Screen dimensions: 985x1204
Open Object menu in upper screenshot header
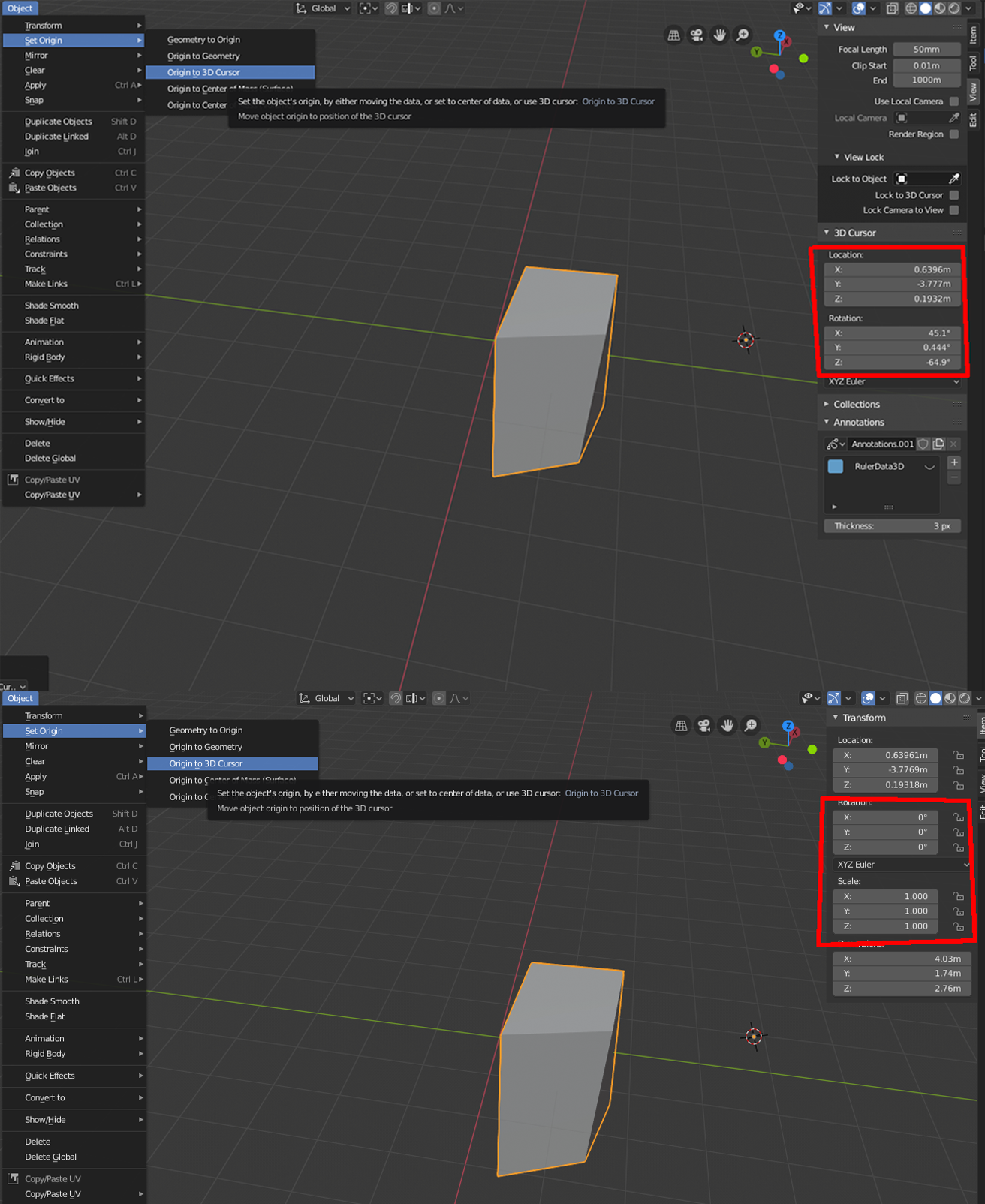tap(20, 8)
